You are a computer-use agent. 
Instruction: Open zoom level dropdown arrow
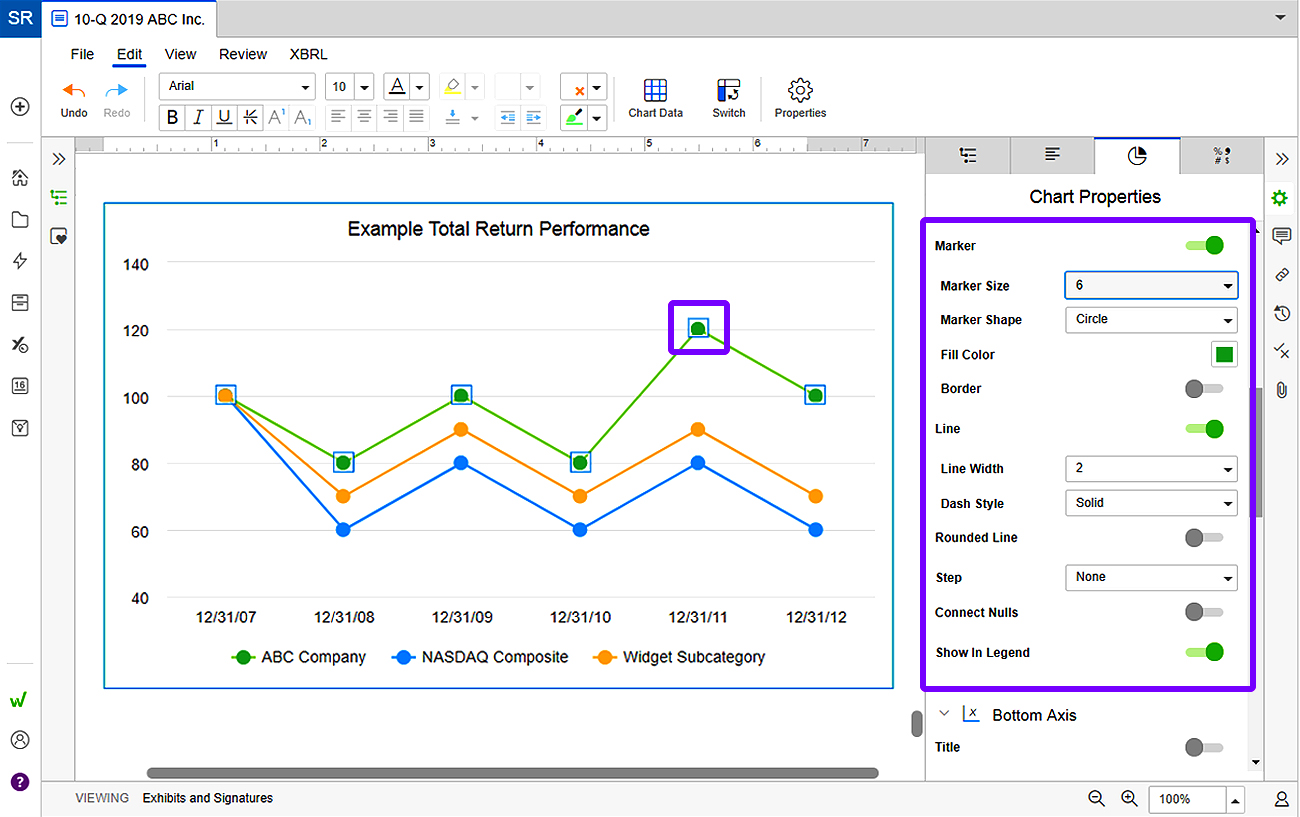pyautogui.click(x=1236, y=800)
